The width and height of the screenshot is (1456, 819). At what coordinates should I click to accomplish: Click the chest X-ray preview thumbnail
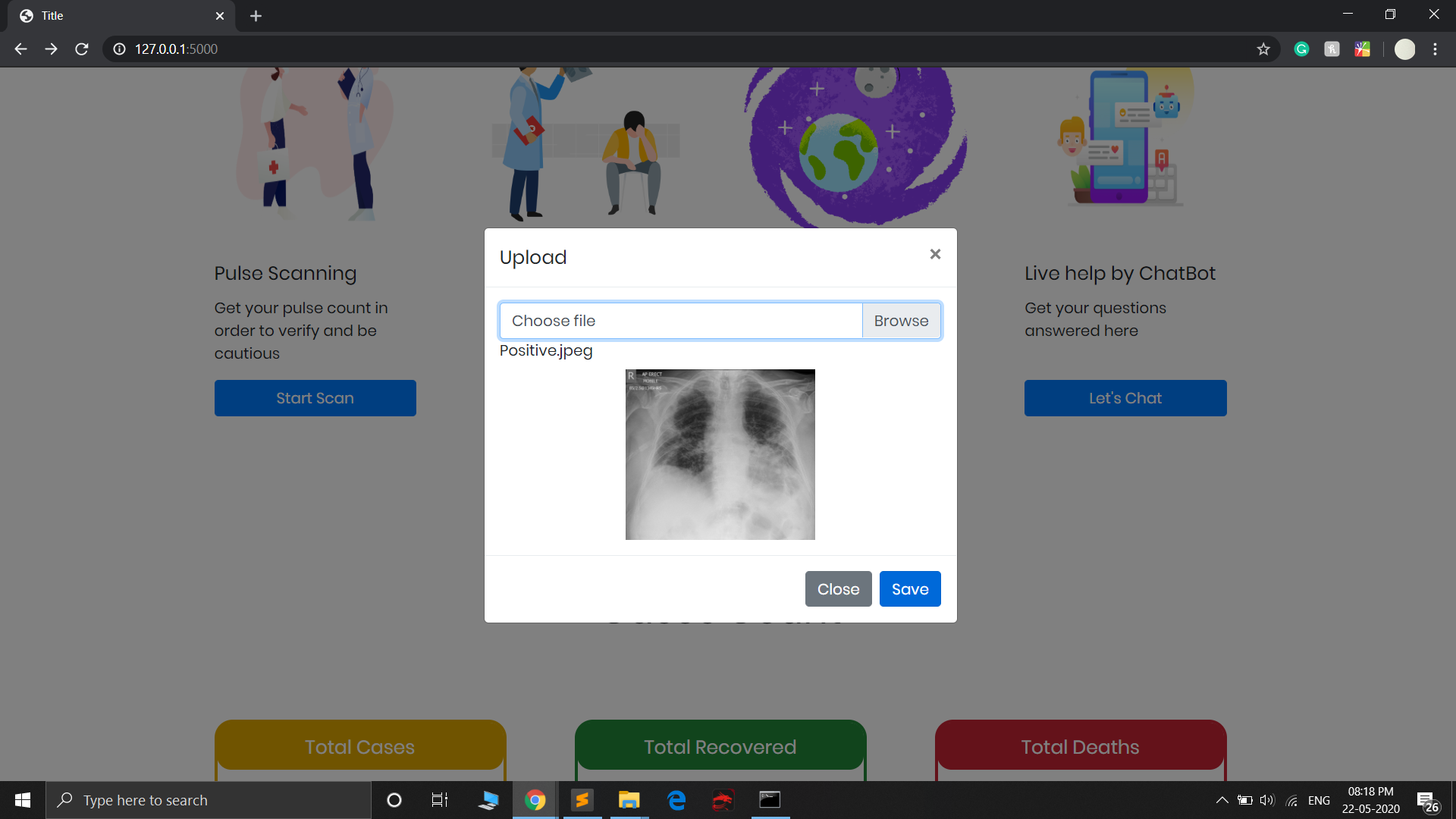pos(720,454)
